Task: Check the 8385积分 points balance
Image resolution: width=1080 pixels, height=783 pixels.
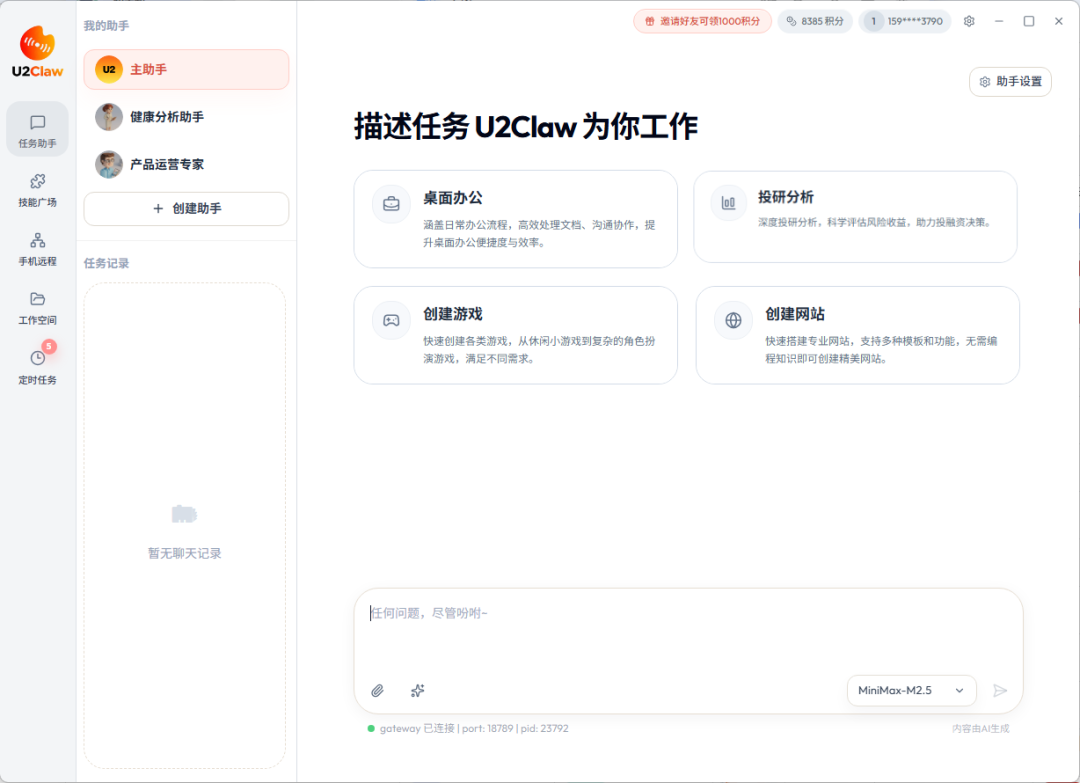Action: (x=815, y=20)
